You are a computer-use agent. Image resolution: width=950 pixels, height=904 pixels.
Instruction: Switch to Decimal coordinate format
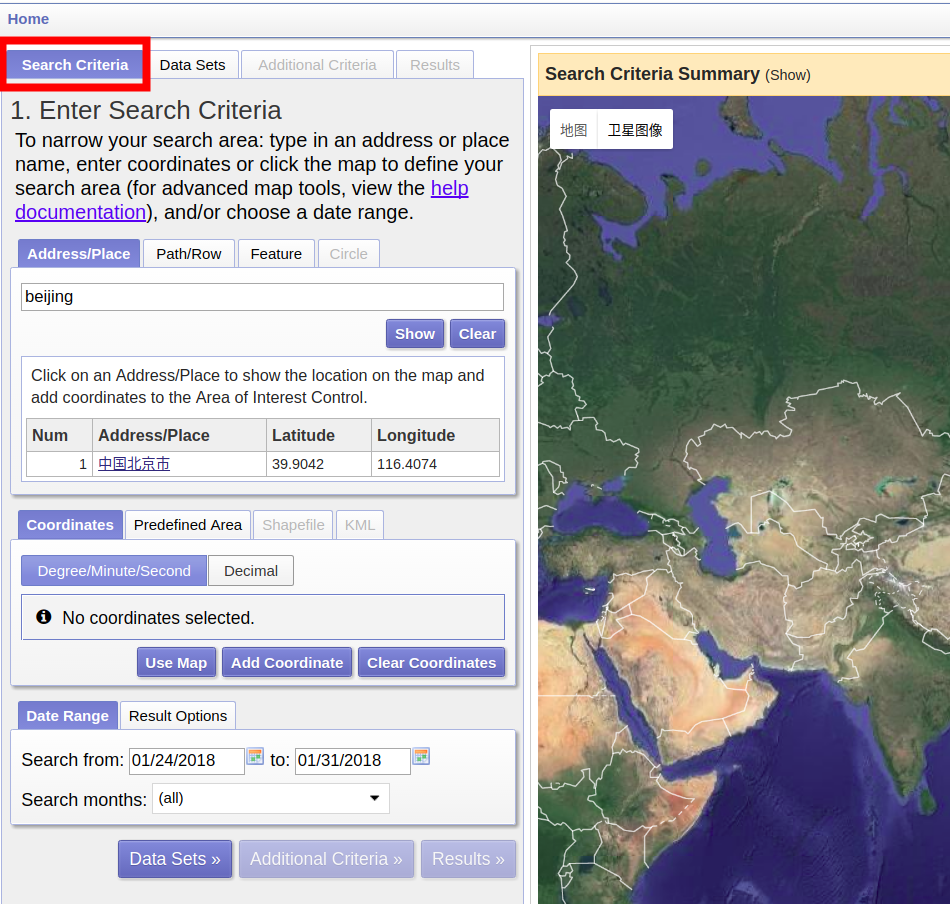pyautogui.click(x=251, y=571)
